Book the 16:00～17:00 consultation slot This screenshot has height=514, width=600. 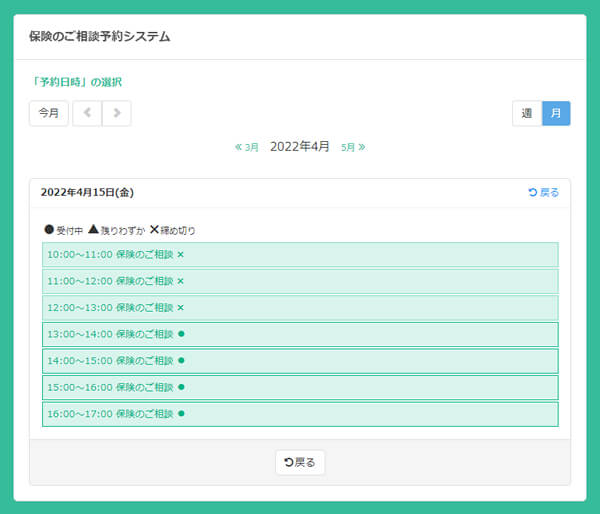300,413
